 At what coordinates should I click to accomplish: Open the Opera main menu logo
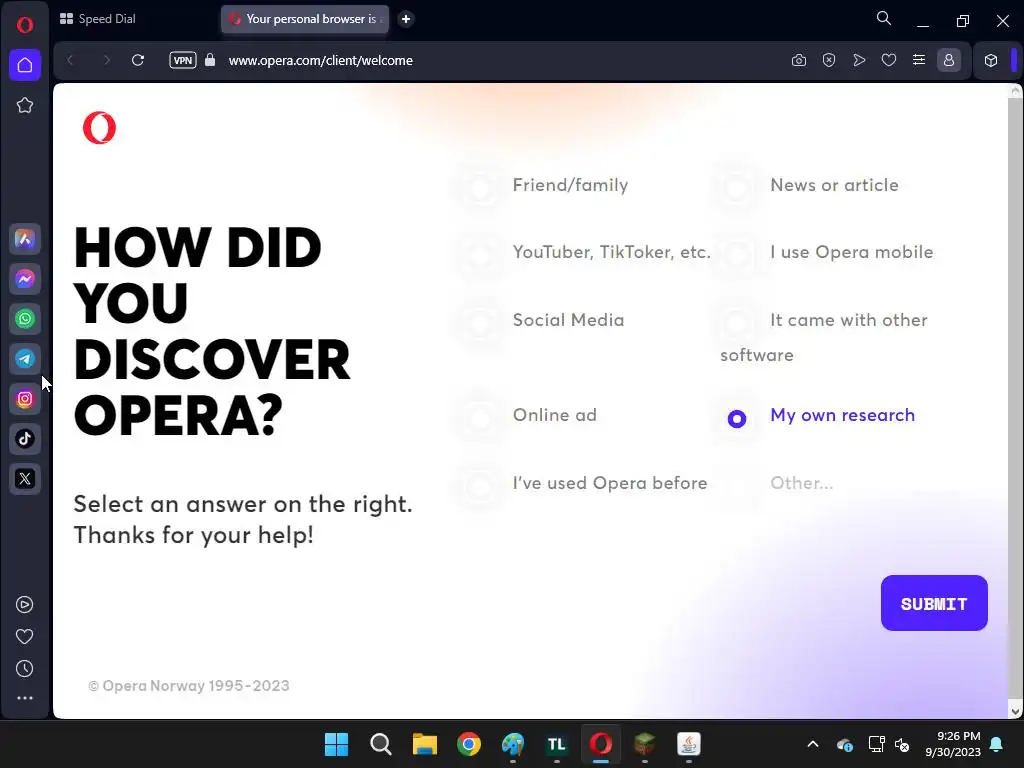tap(25, 25)
